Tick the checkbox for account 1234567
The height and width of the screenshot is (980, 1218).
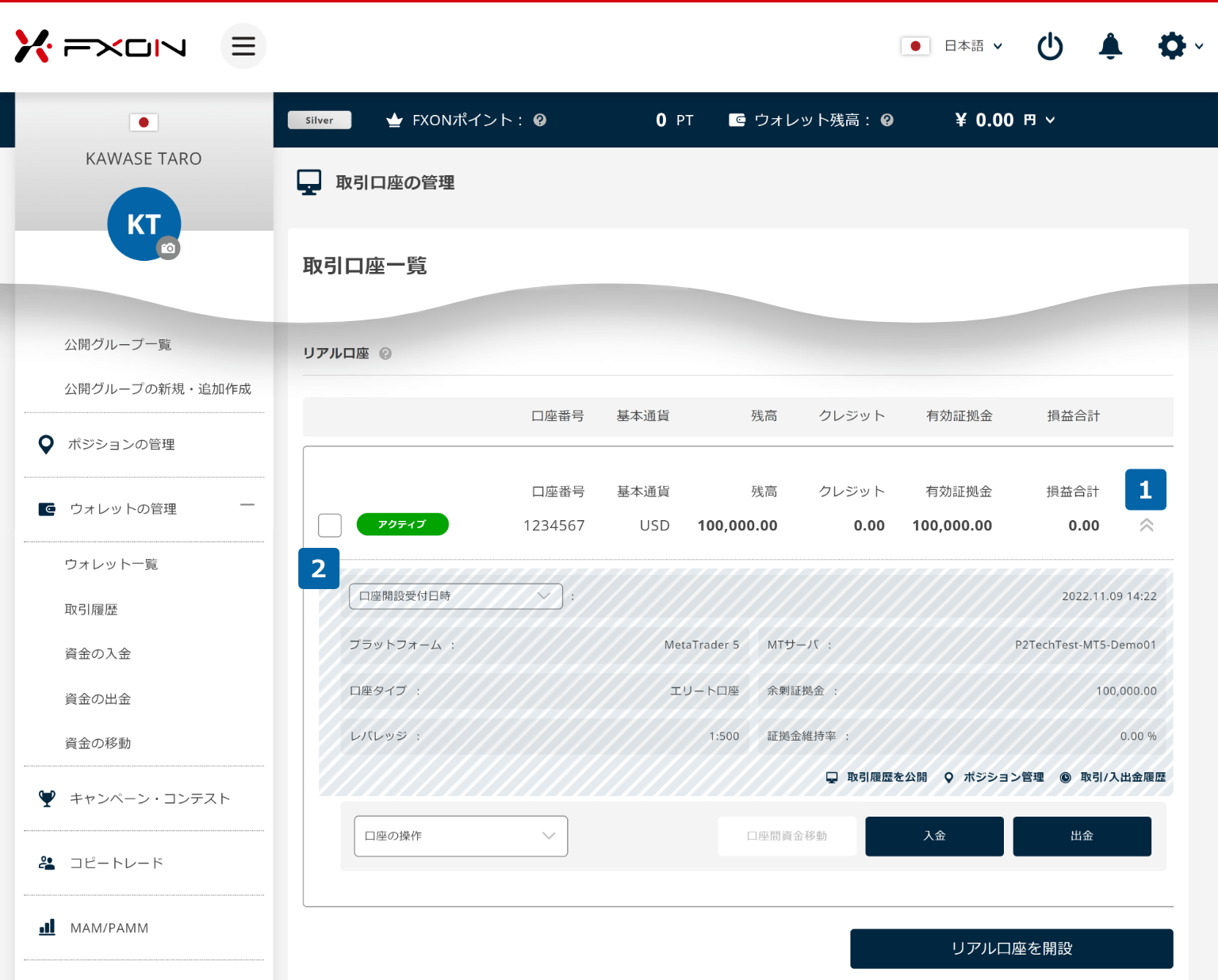[330, 525]
